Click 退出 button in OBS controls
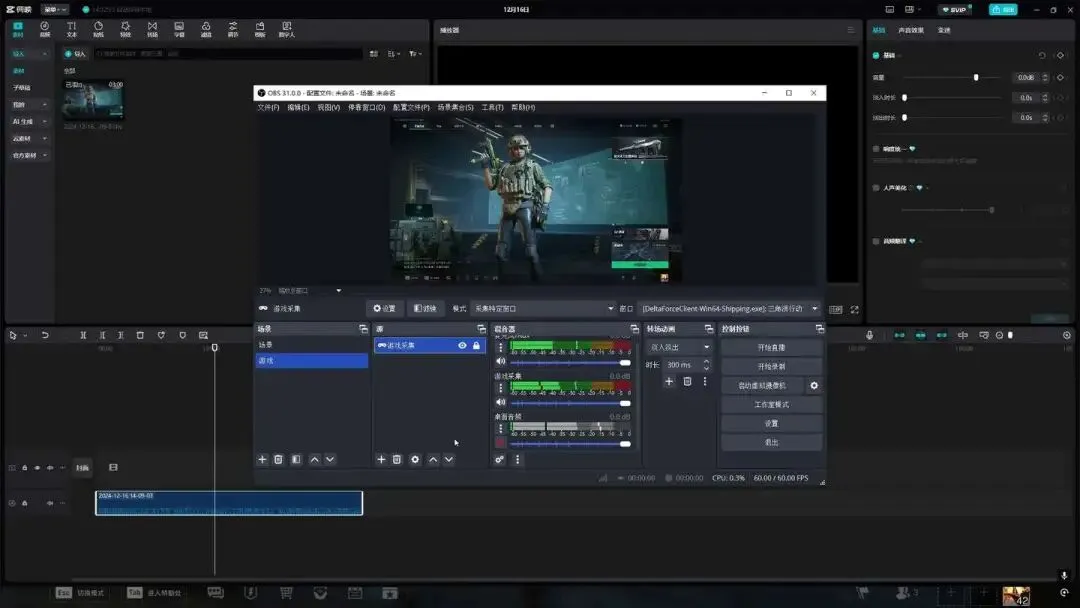1080x608 pixels. click(771, 442)
